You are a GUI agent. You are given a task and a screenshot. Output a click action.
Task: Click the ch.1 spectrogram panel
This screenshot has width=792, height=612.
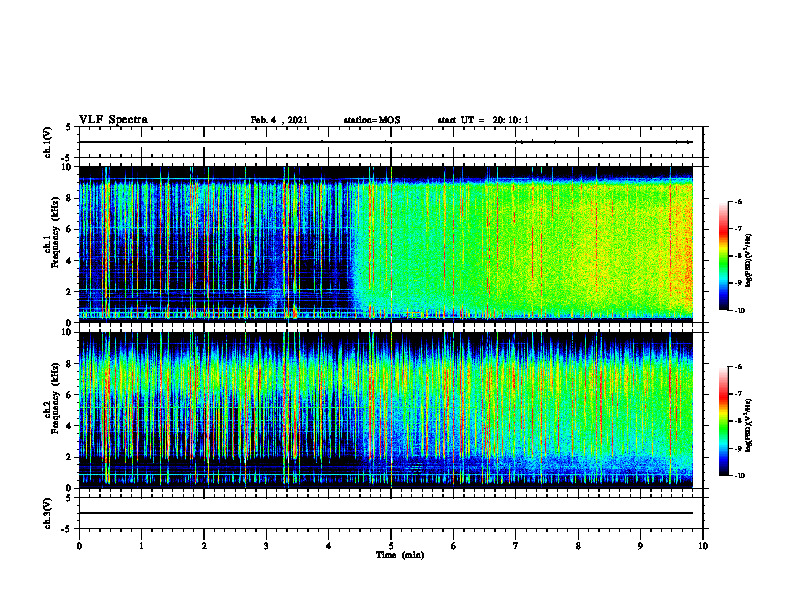click(x=386, y=244)
